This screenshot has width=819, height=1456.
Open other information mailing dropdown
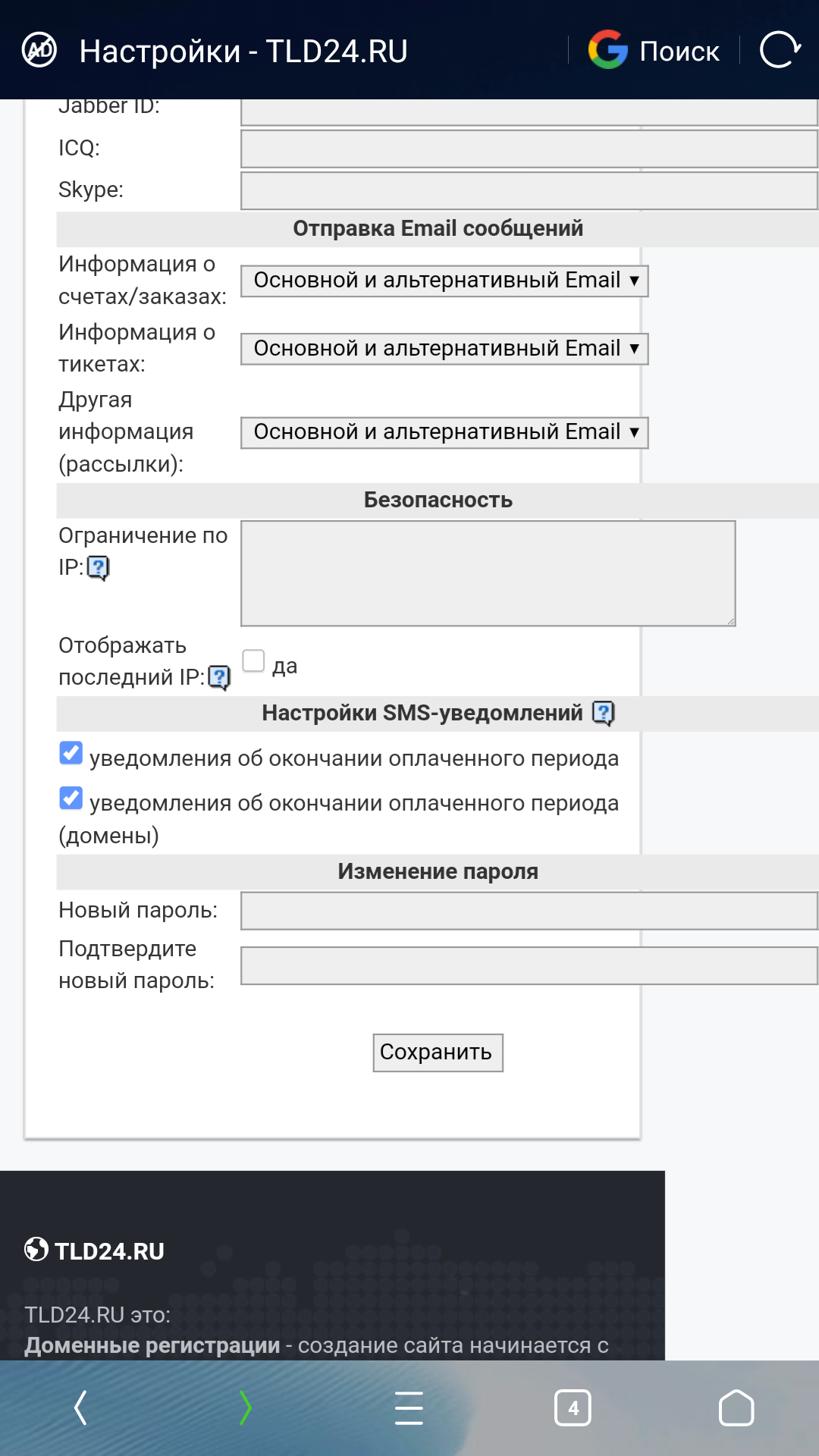pos(444,432)
